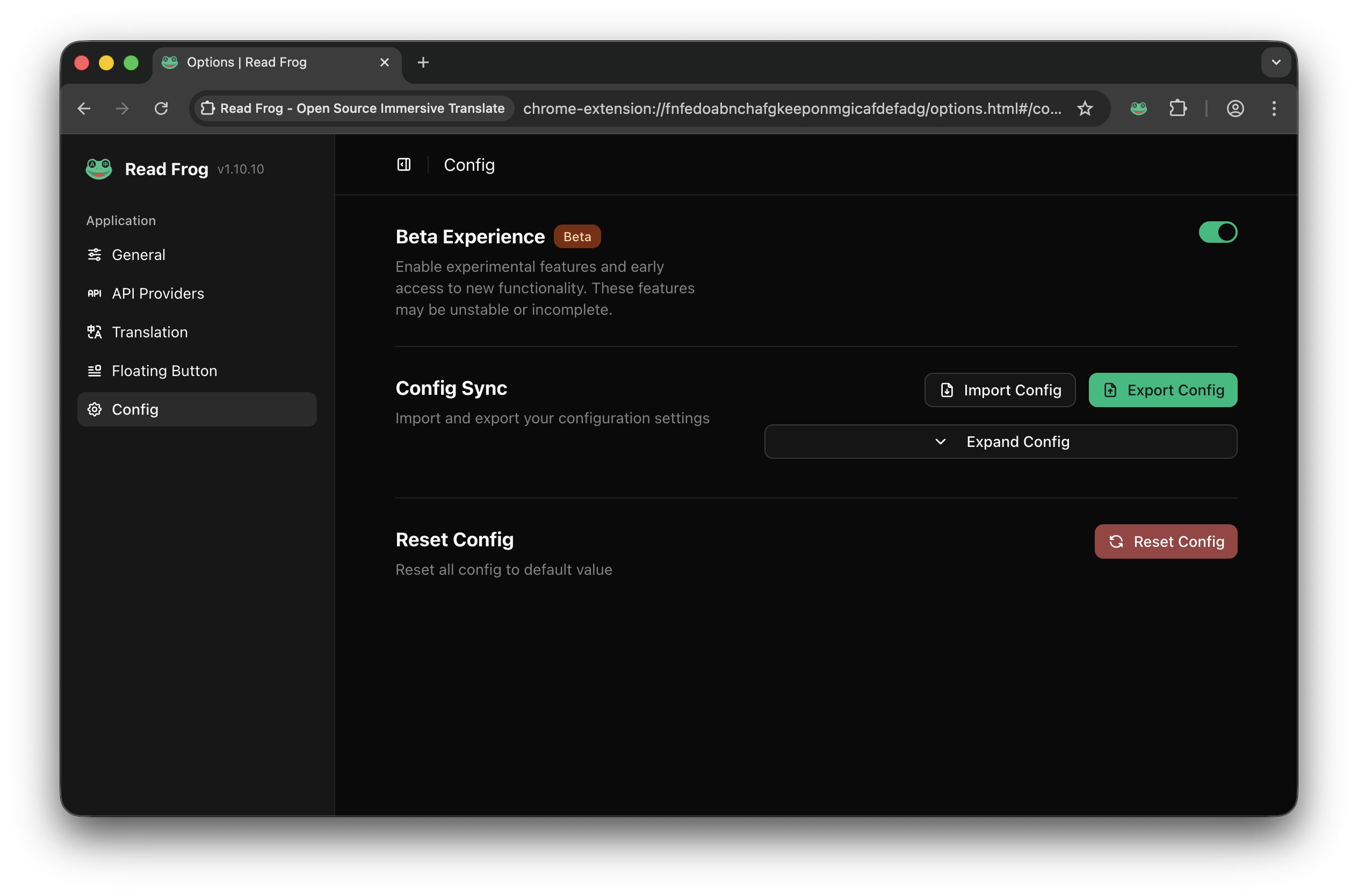Expand Config dropdown panel
Viewport: 1358px width, 896px height.
pyautogui.click(x=1000, y=442)
